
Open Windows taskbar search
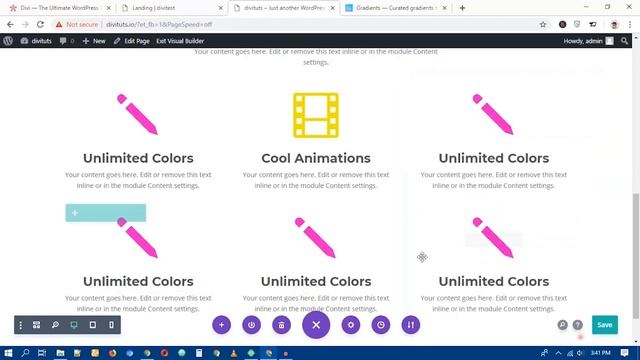[x=25, y=353]
